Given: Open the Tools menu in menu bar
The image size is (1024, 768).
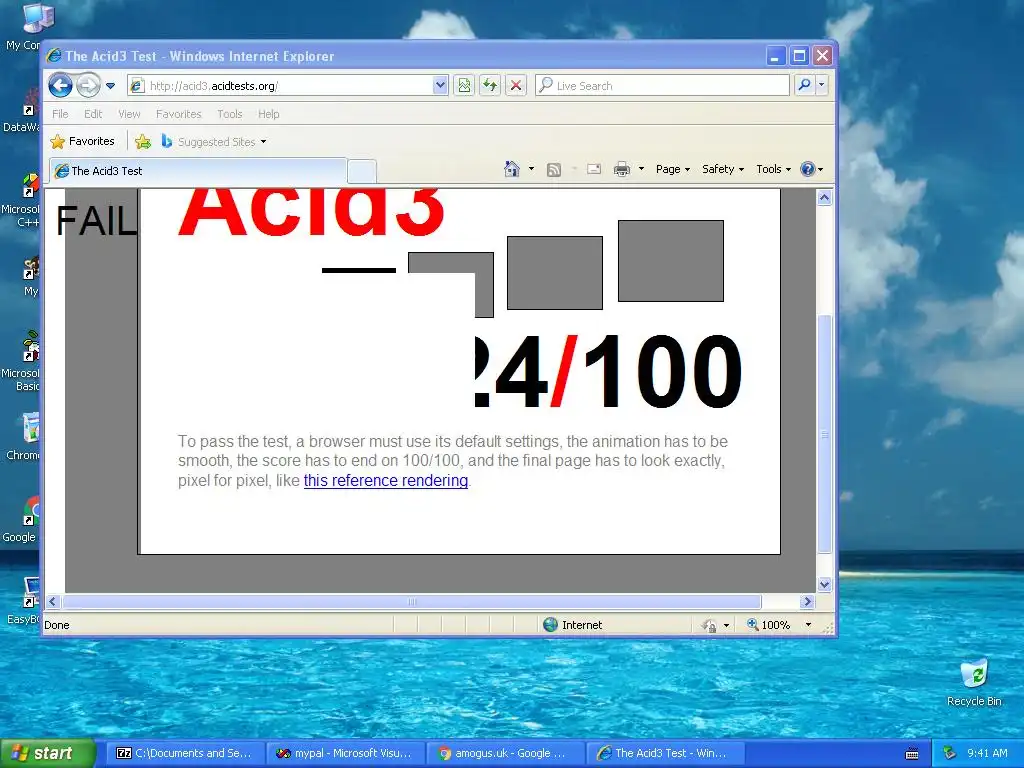Looking at the screenshot, I should [x=230, y=114].
